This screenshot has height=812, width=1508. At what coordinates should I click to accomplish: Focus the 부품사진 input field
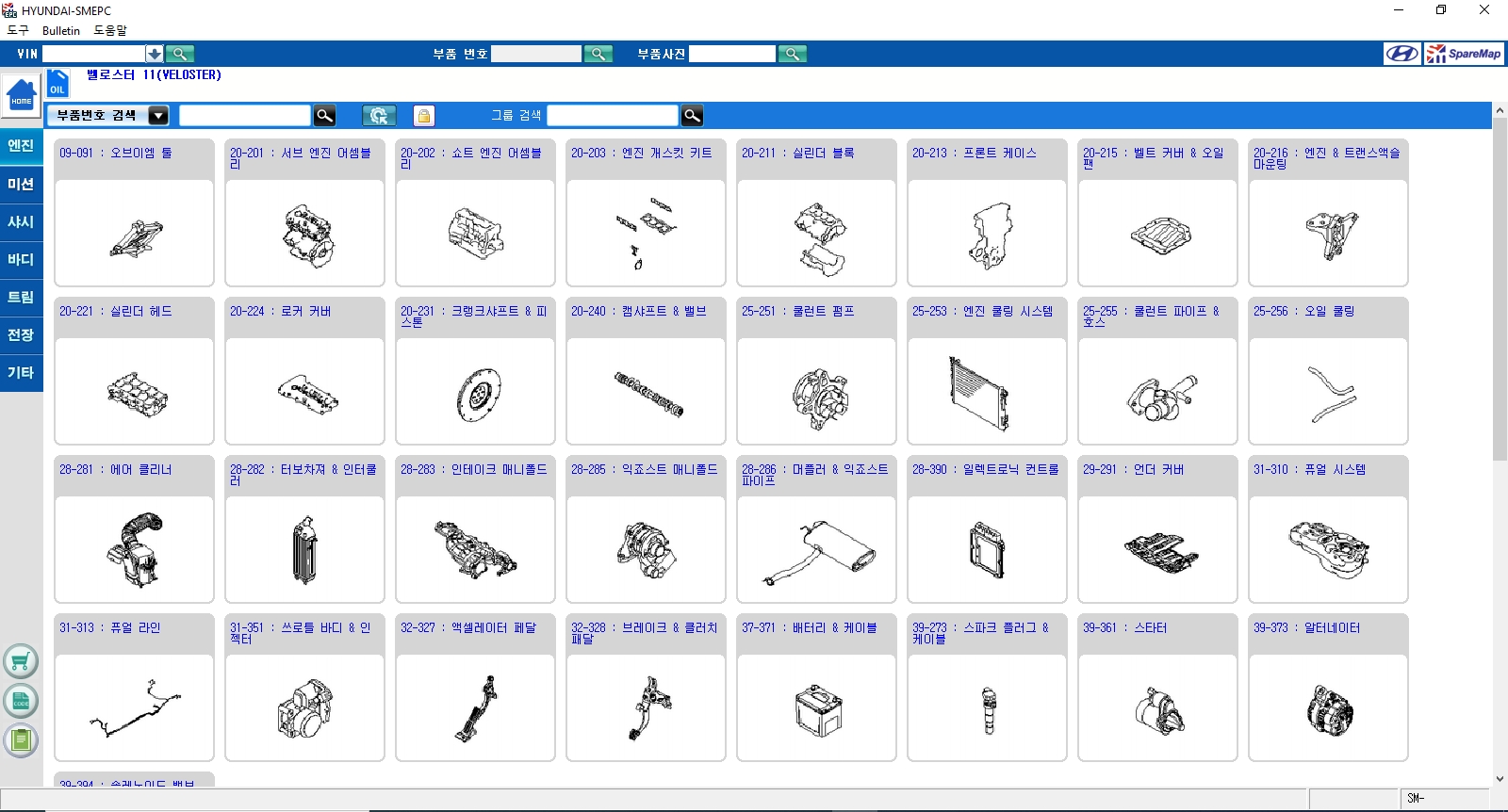[x=732, y=54]
